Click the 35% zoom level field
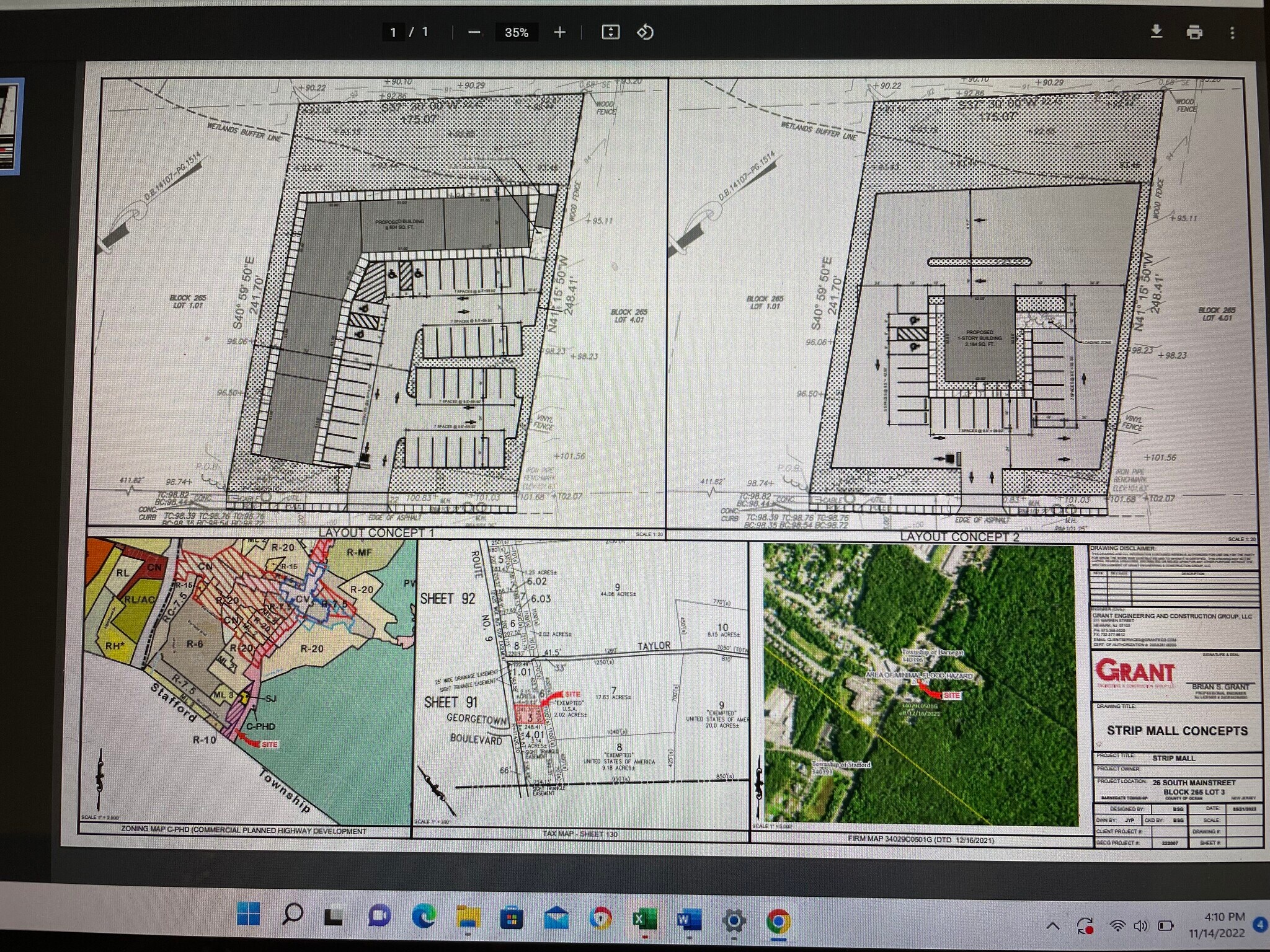The image size is (1270, 952). (516, 32)
